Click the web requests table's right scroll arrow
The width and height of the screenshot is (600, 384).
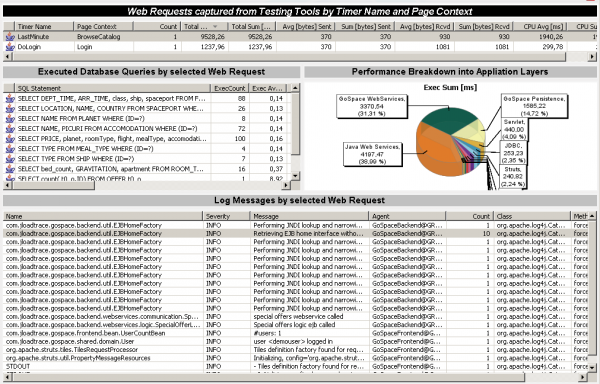click(592, 57)
